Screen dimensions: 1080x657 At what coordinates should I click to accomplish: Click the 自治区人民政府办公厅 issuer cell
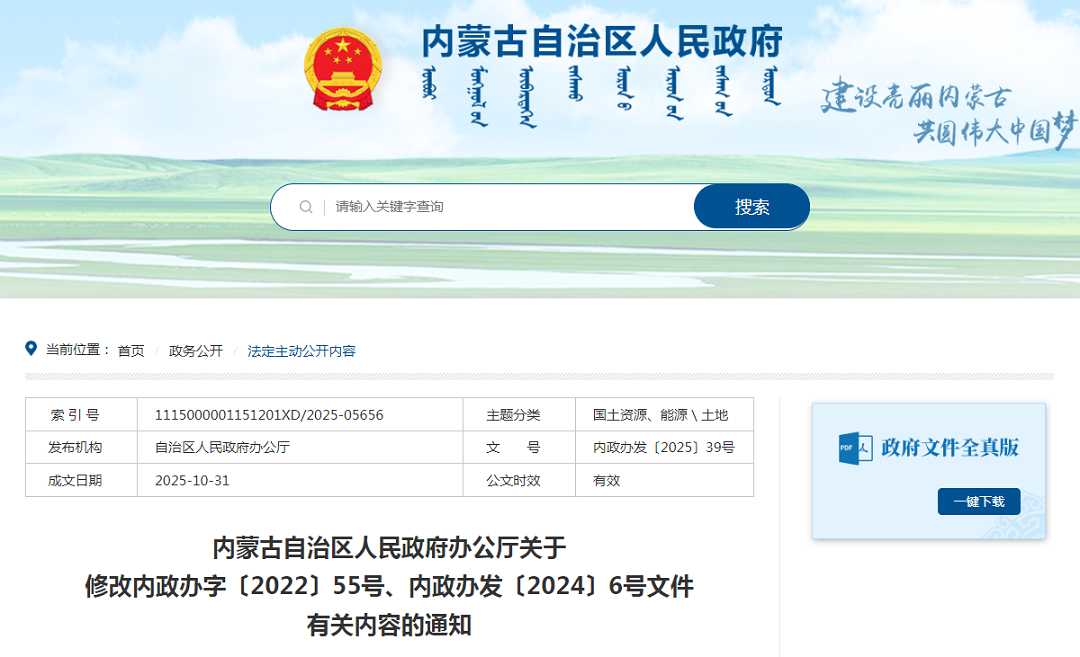(x=222, y=448)
